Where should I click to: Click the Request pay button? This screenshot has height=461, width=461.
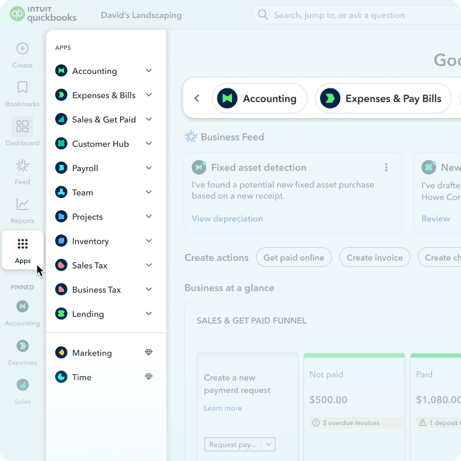[233, 444]
